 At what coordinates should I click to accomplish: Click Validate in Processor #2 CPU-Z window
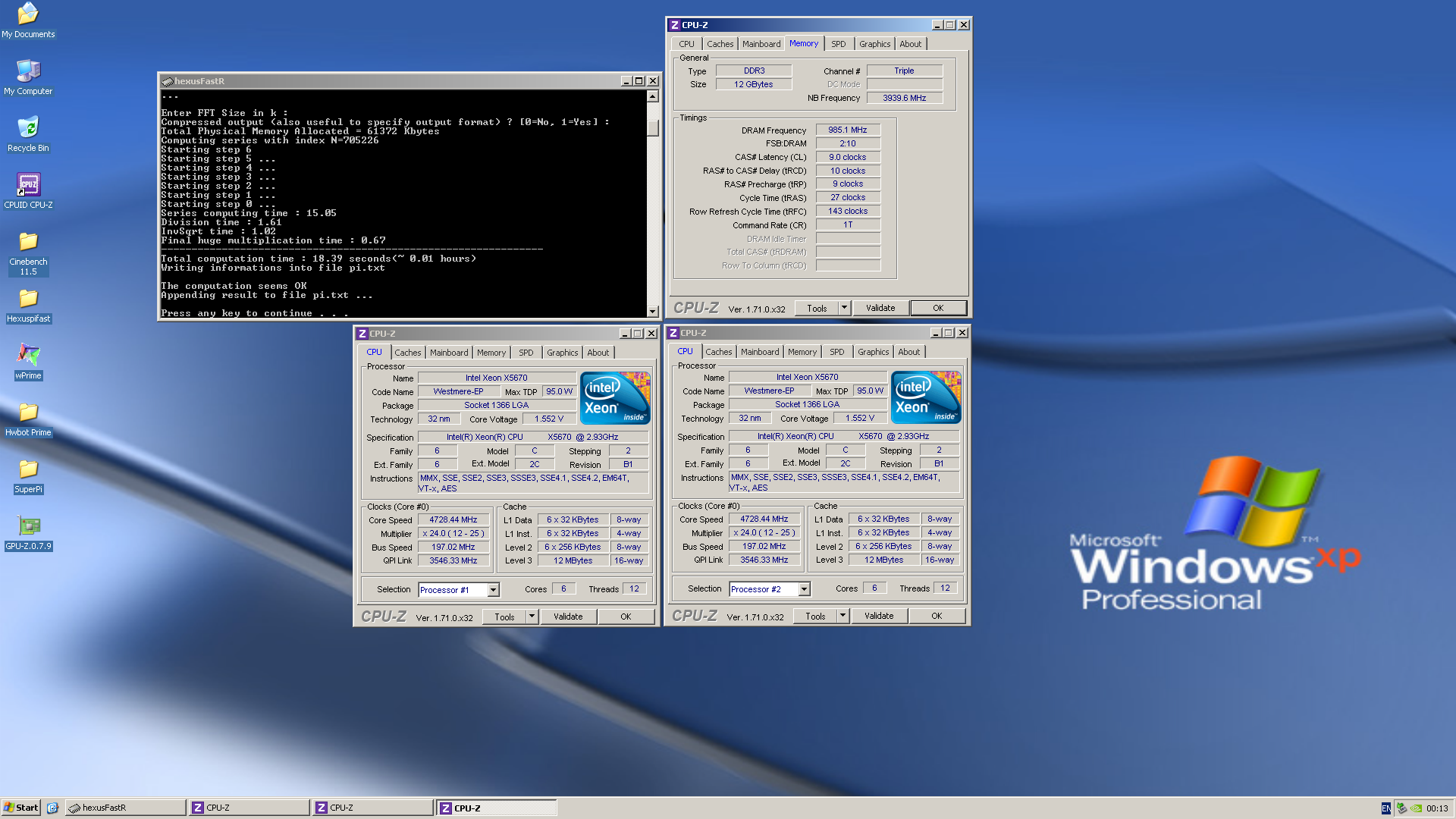point(879,616)
